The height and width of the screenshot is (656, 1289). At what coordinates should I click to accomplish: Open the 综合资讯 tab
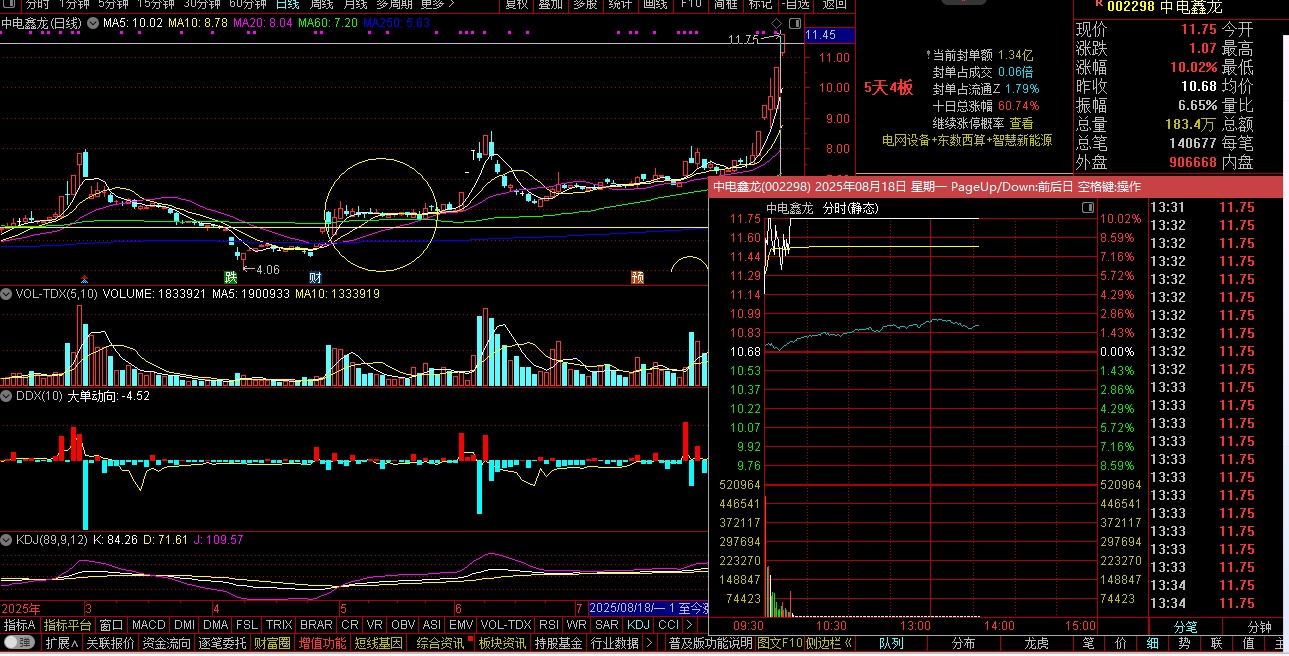(x=440, y=643)
